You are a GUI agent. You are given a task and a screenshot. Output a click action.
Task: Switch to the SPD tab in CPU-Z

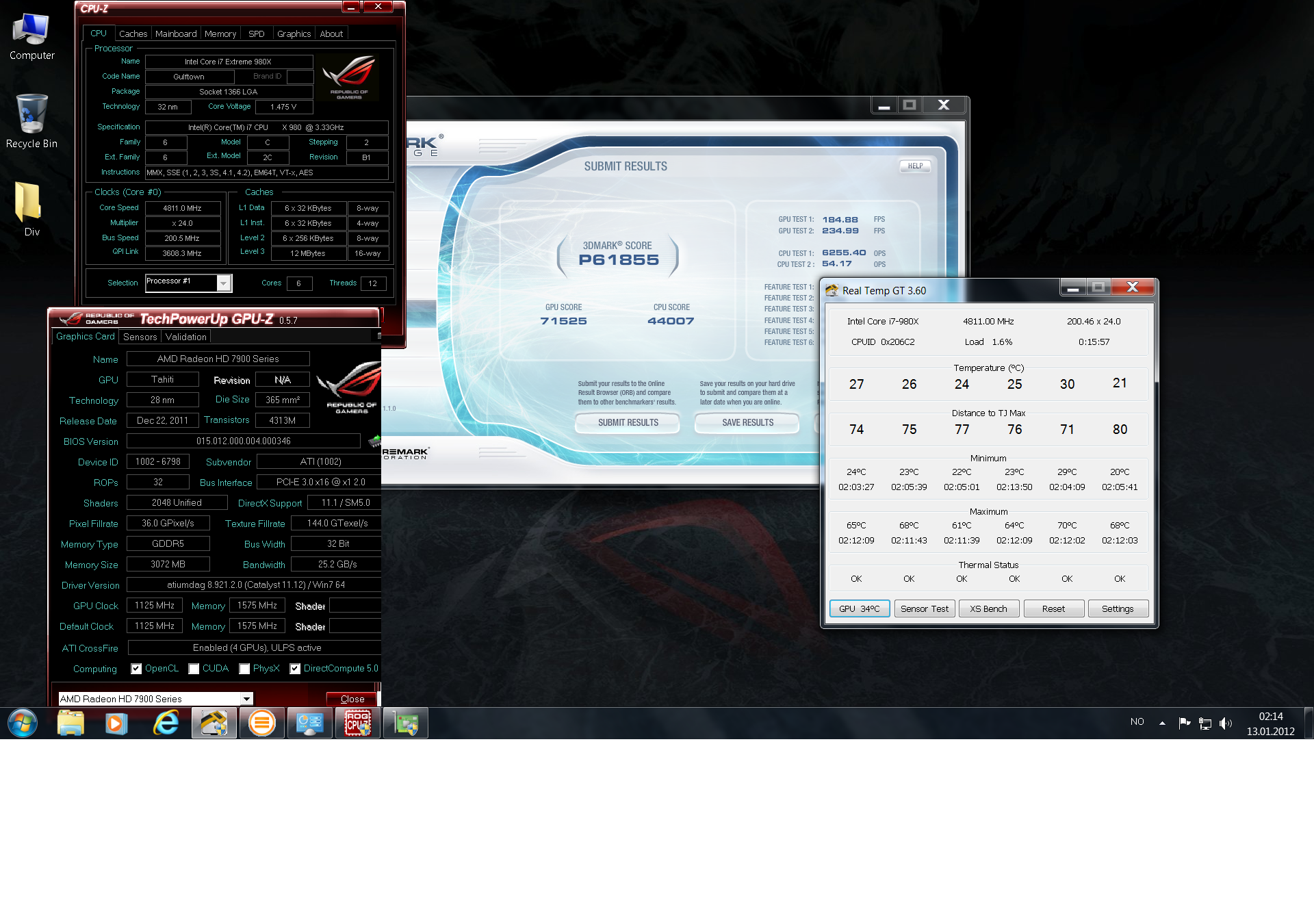coord(257,34)
